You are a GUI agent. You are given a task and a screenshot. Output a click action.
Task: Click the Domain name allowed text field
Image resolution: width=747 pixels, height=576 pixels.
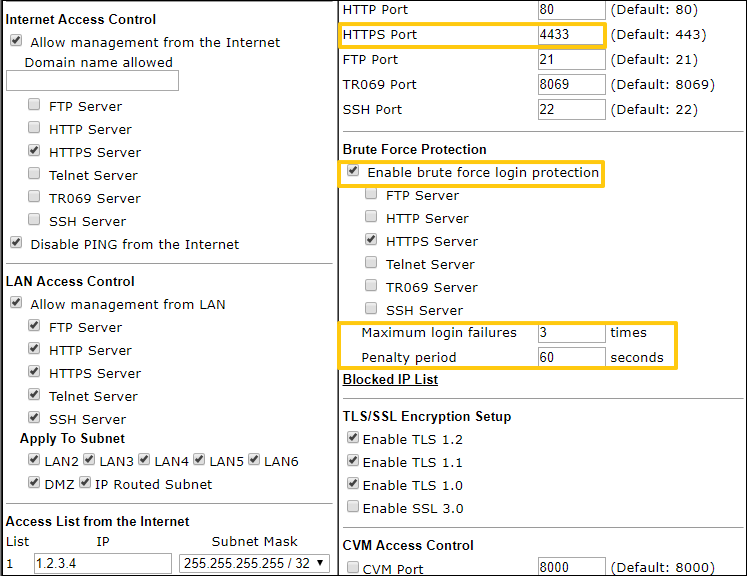point(92,81)
